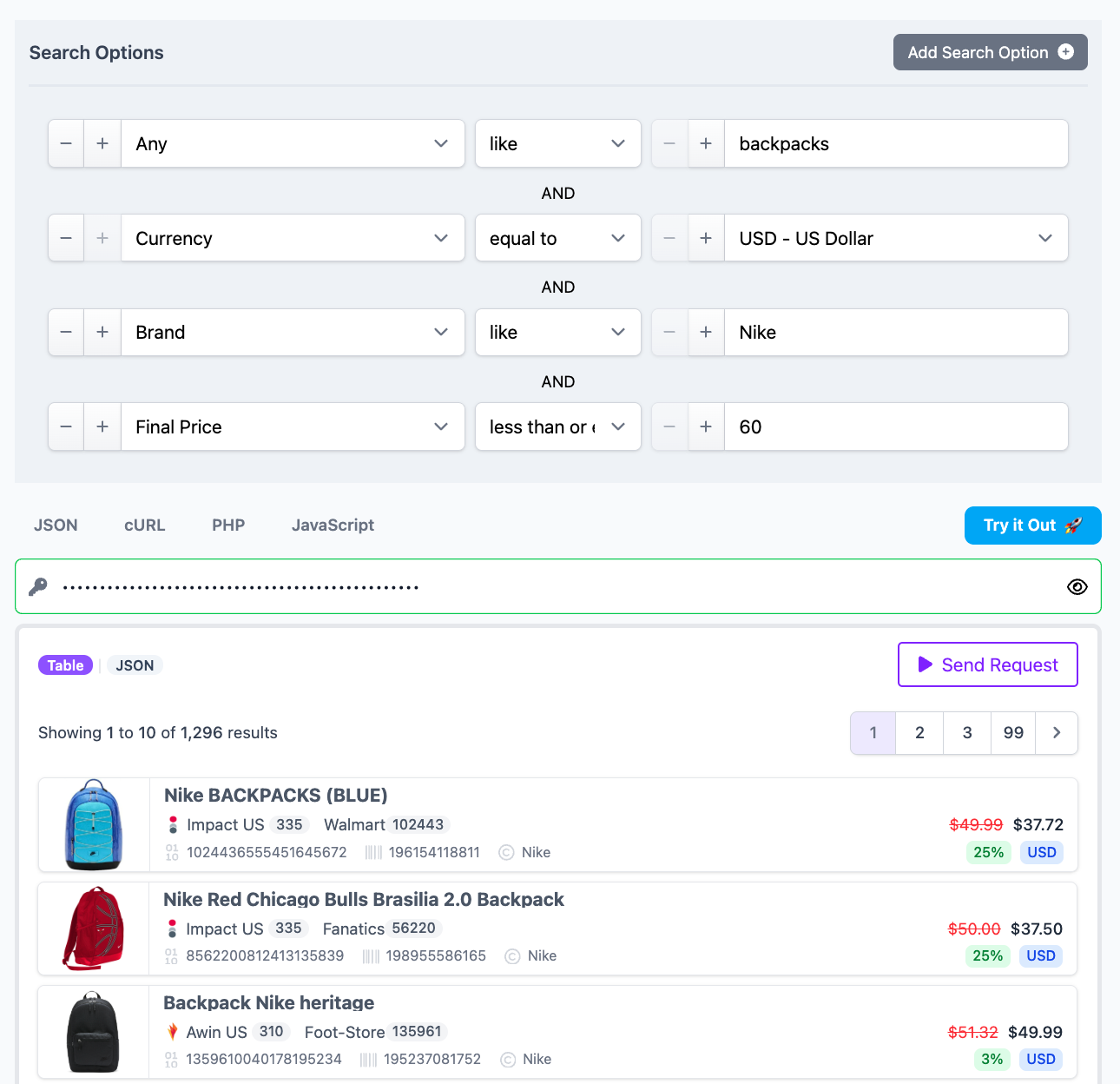Go to results page 2
This screenshot has height=1084, width=1120.
tap(919, 733)
